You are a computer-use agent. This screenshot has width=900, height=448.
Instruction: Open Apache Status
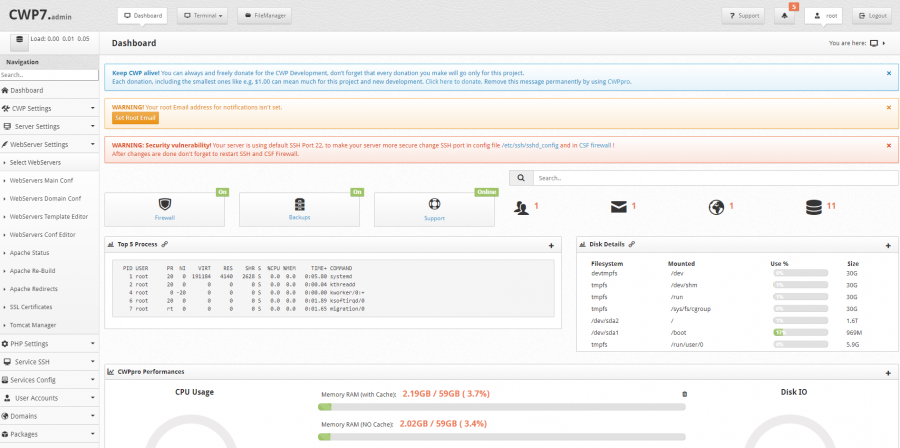(x=49, y=253)
